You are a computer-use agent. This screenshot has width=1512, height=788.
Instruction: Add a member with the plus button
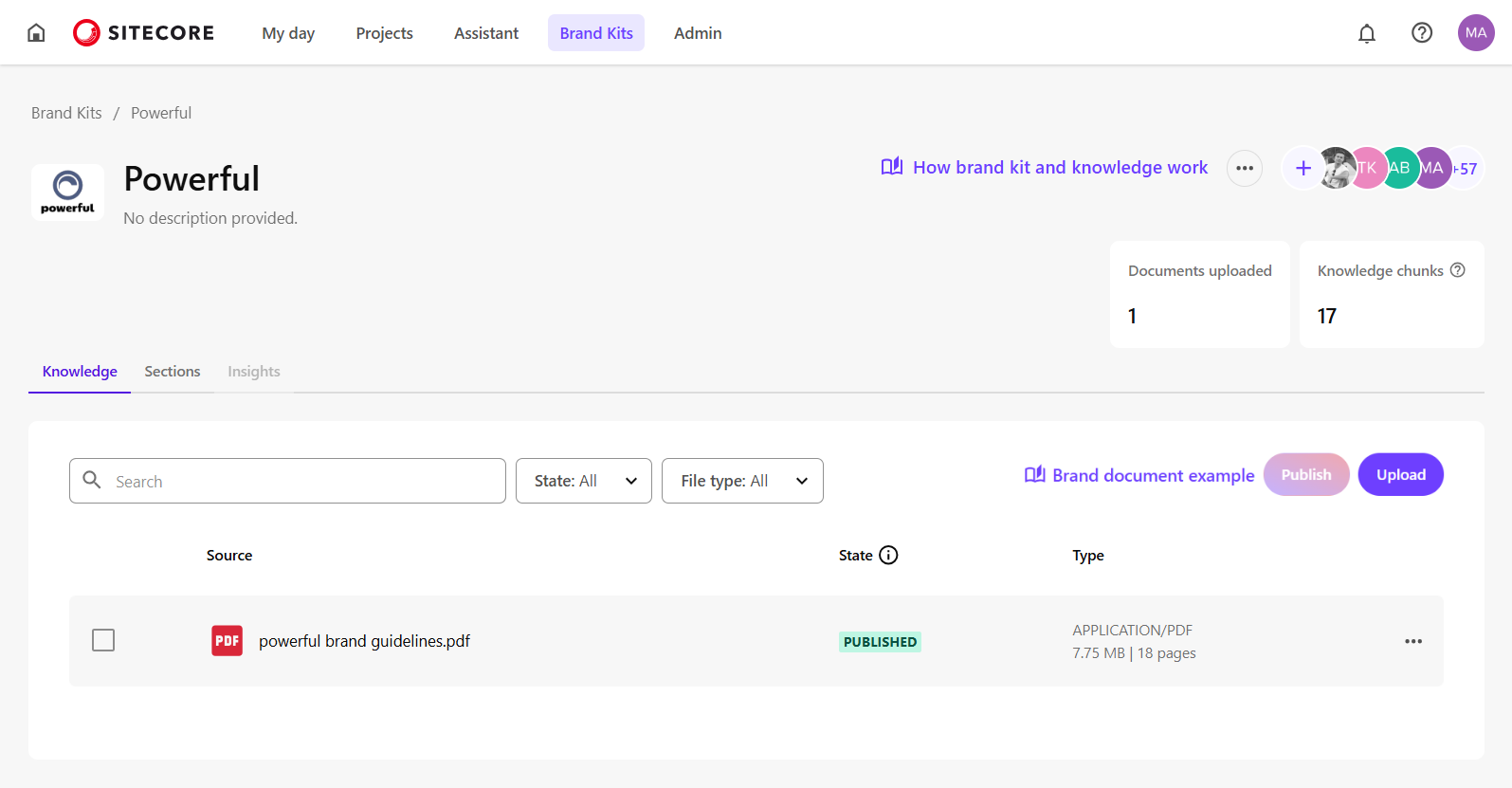click(1303, 168)
